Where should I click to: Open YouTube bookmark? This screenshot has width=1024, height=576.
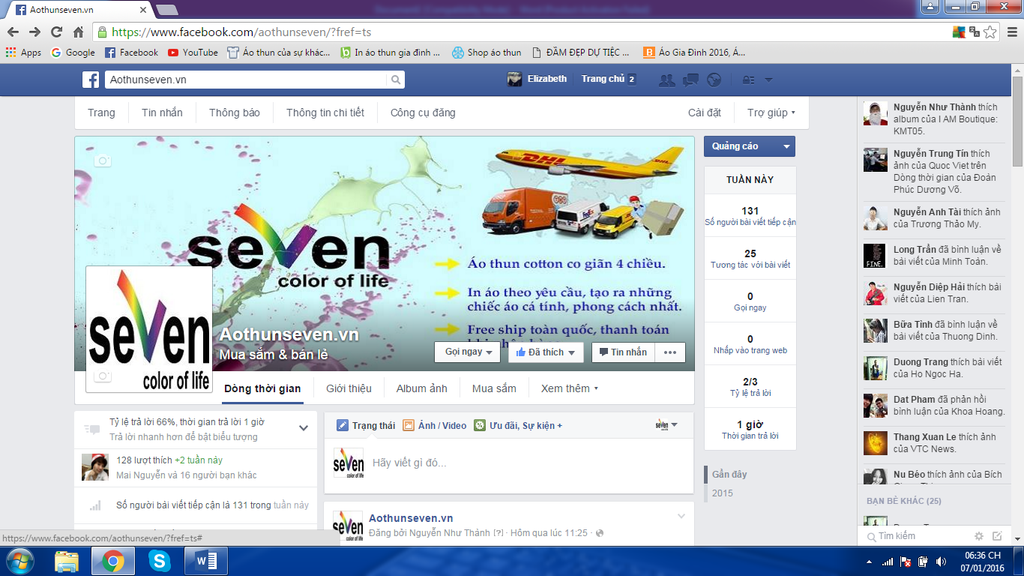[193, 52]
